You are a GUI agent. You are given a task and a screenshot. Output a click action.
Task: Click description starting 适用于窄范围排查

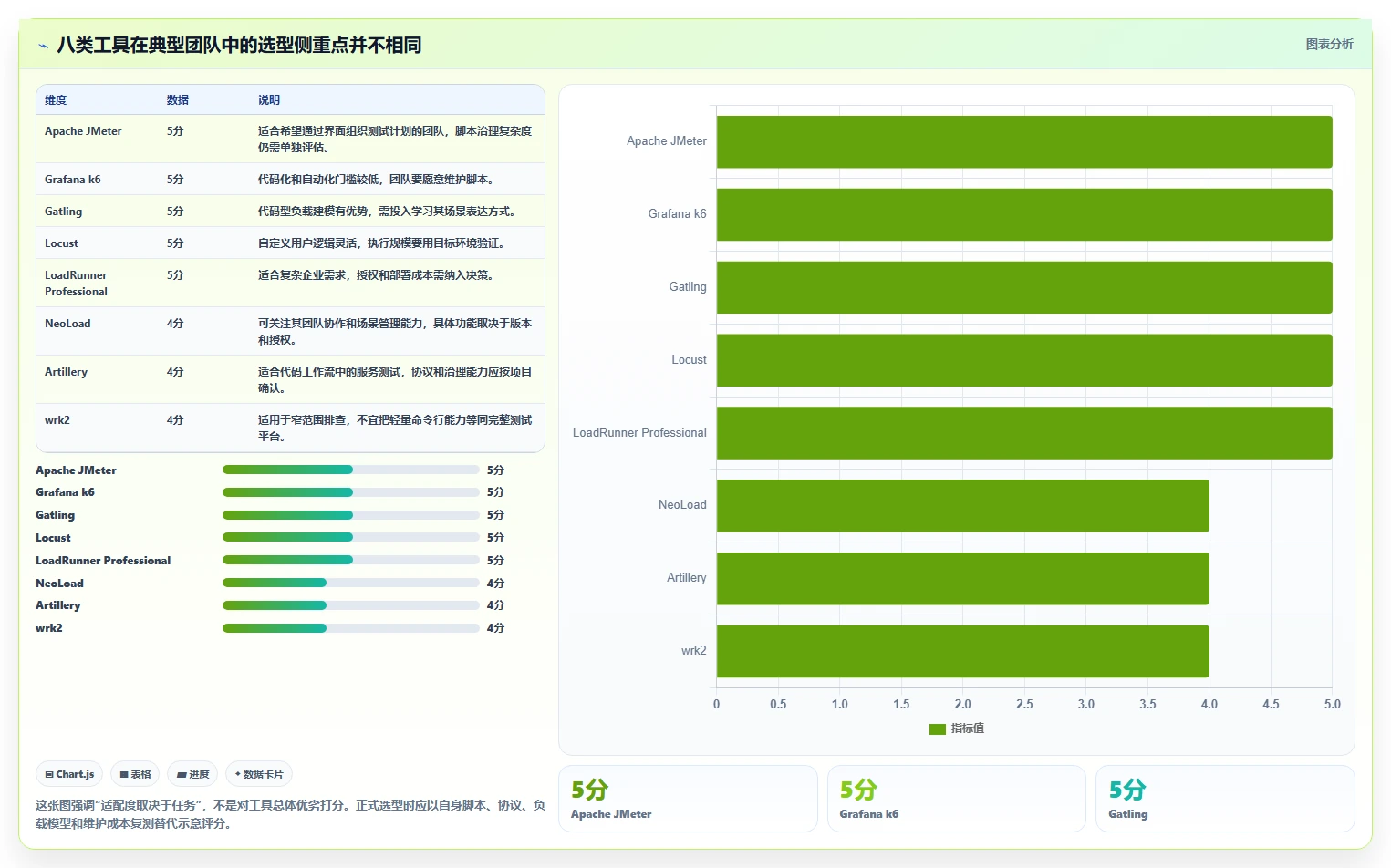click(x=395, y=429)
